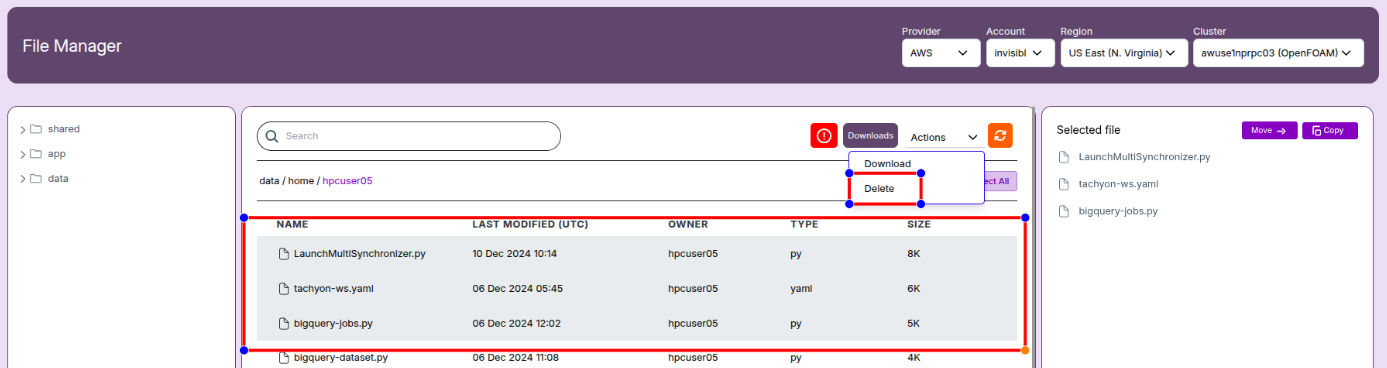Click bigquery-jobs.py in Selected file panel
The height and width of the screenshot is (368, 1387).
1117,212
